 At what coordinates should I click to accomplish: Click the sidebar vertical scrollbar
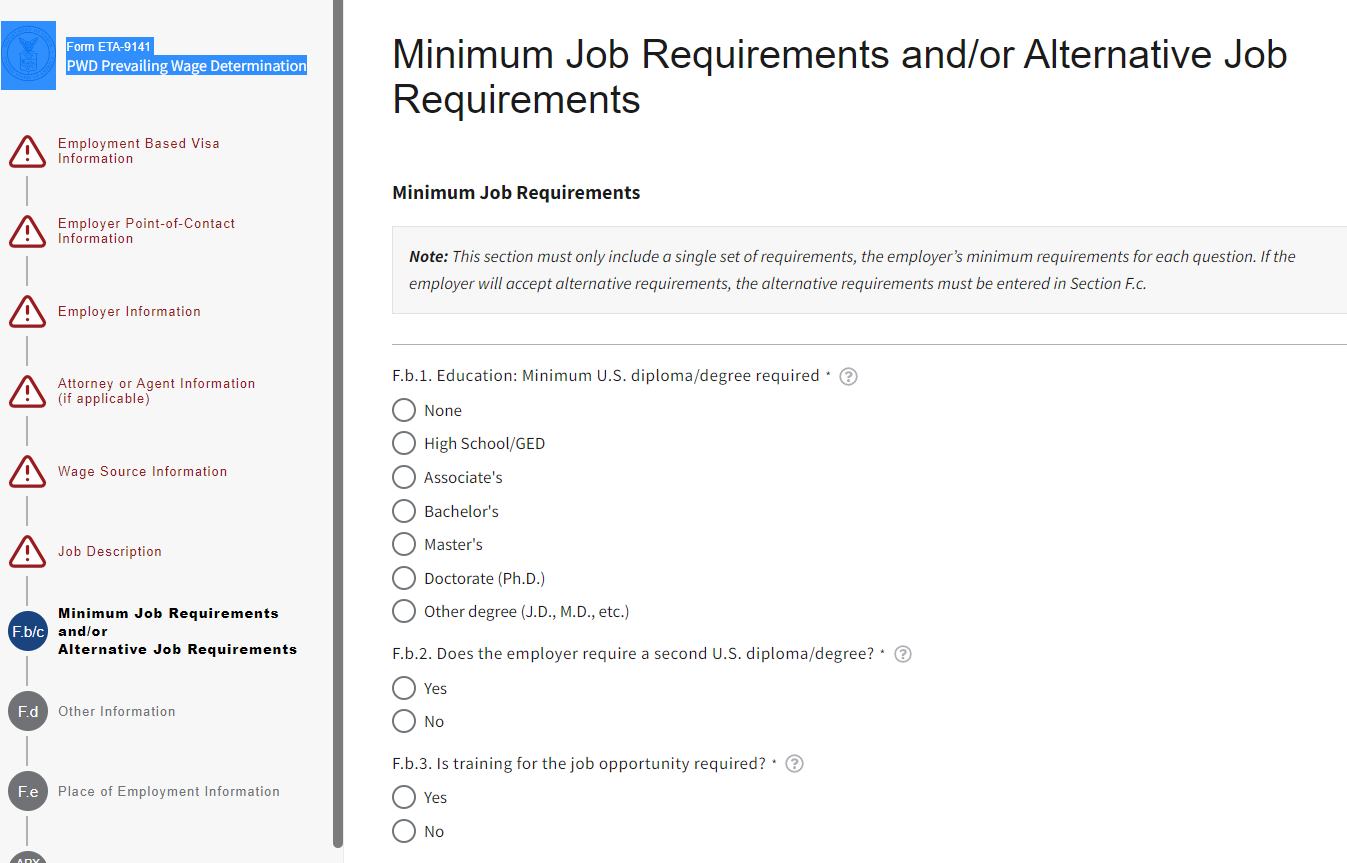tap(338, 420)
